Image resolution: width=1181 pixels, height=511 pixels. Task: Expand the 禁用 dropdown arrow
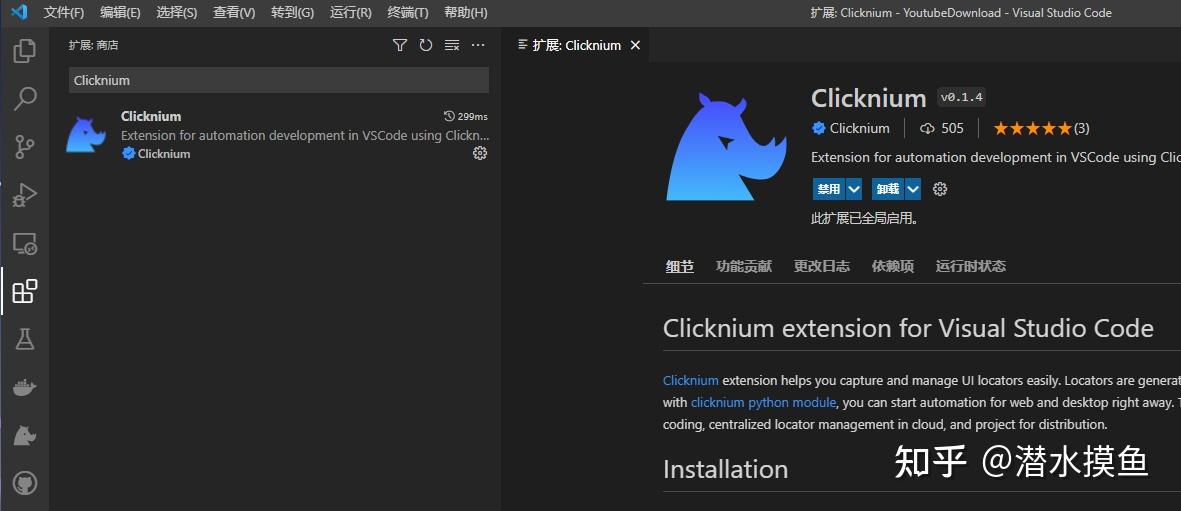pos(853,188)
